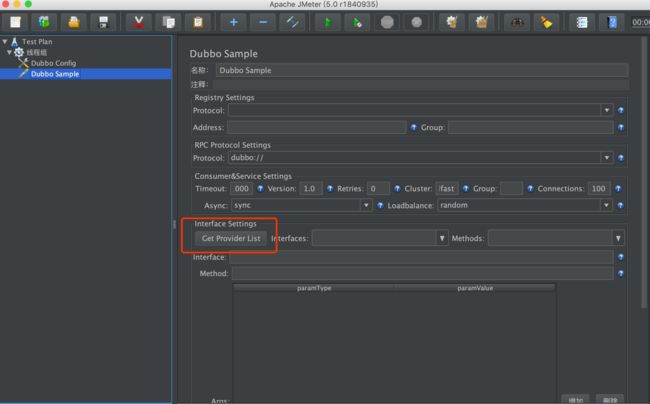Viewport: 650px width, 404px height.
Task: Collapse the Test Plan tree node
Action: click(x=5, y=41)
